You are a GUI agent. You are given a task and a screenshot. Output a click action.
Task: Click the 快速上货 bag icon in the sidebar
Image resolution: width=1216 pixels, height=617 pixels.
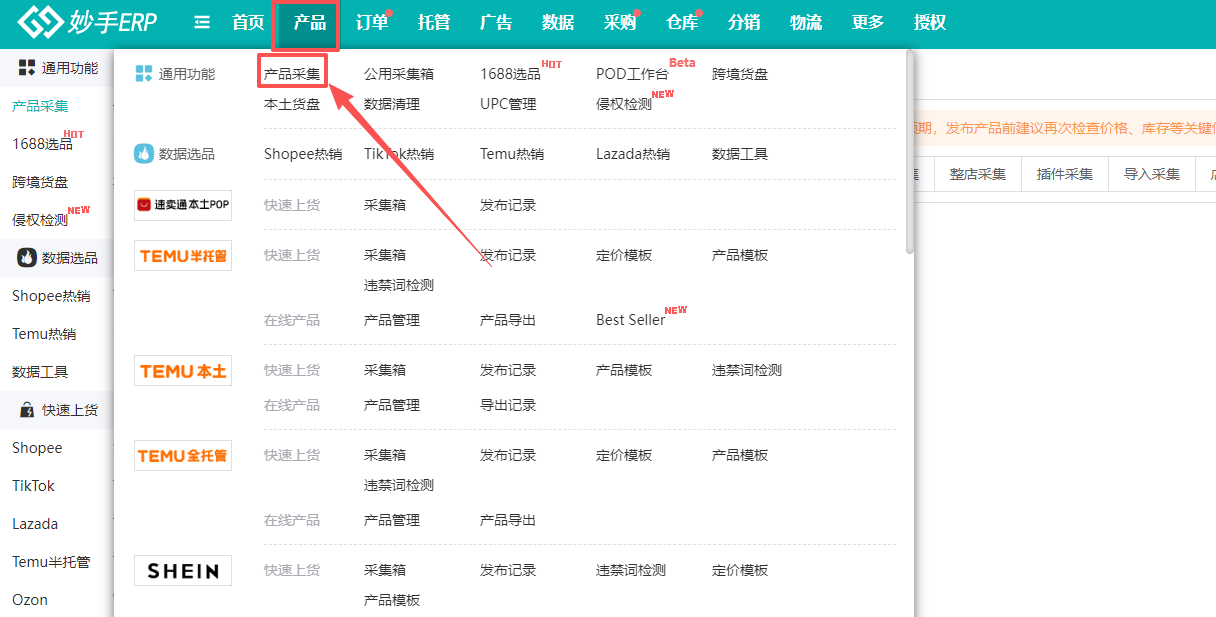(x=27, y=410)
